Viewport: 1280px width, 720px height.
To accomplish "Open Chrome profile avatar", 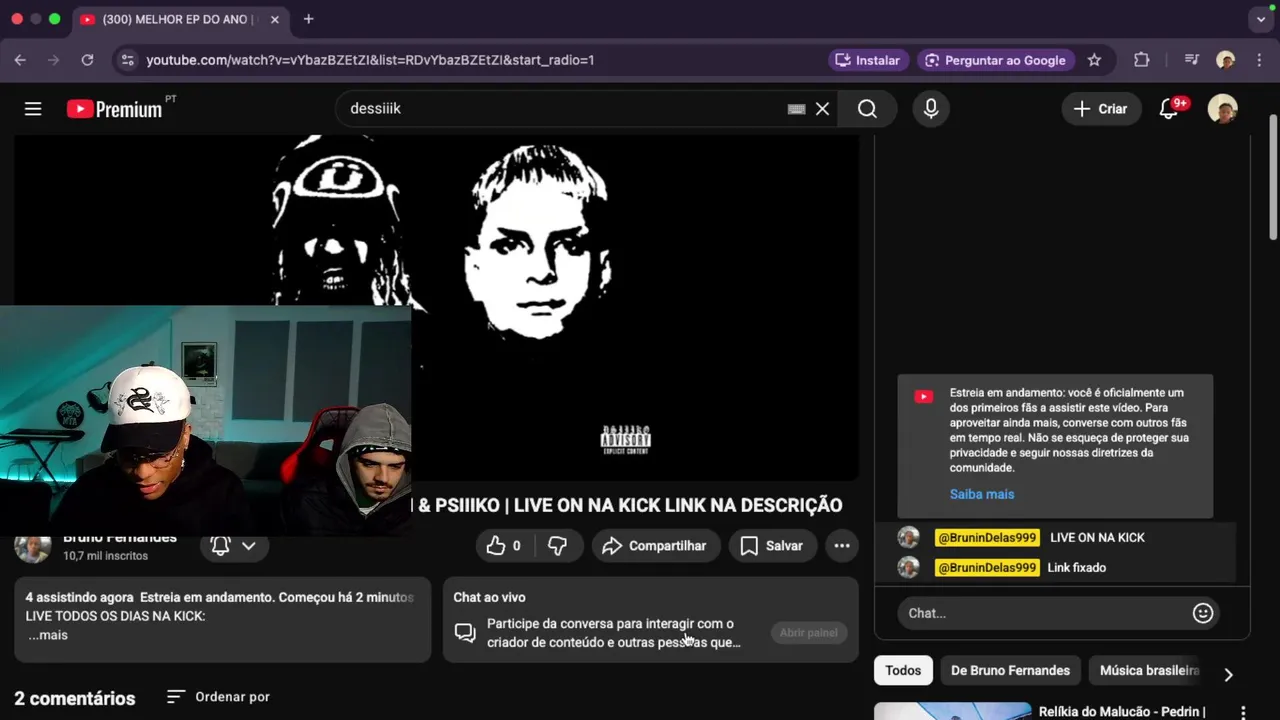I will pyautogui.click(x=1225, y=60).
